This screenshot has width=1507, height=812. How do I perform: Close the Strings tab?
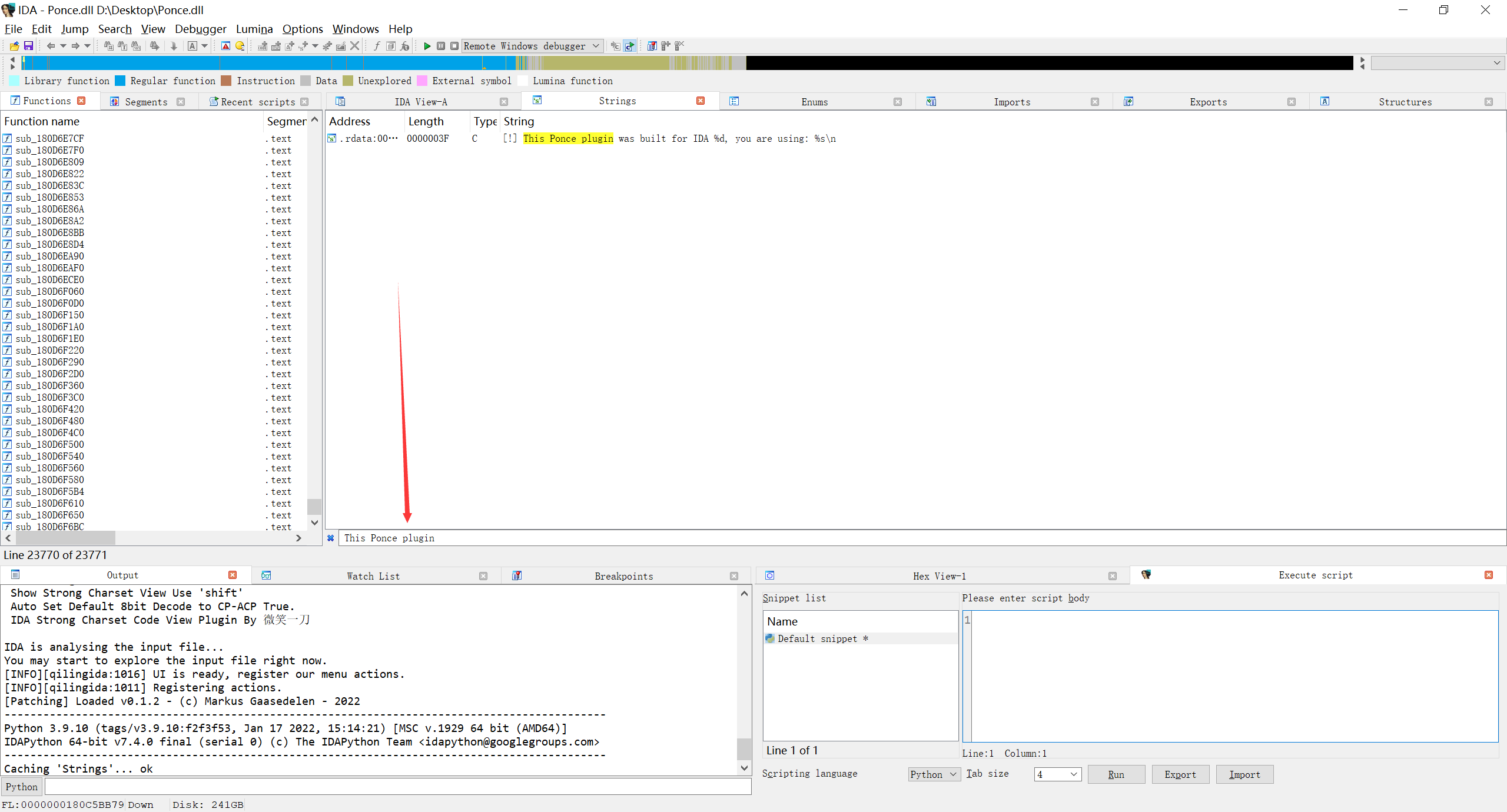tap(701, 101)
